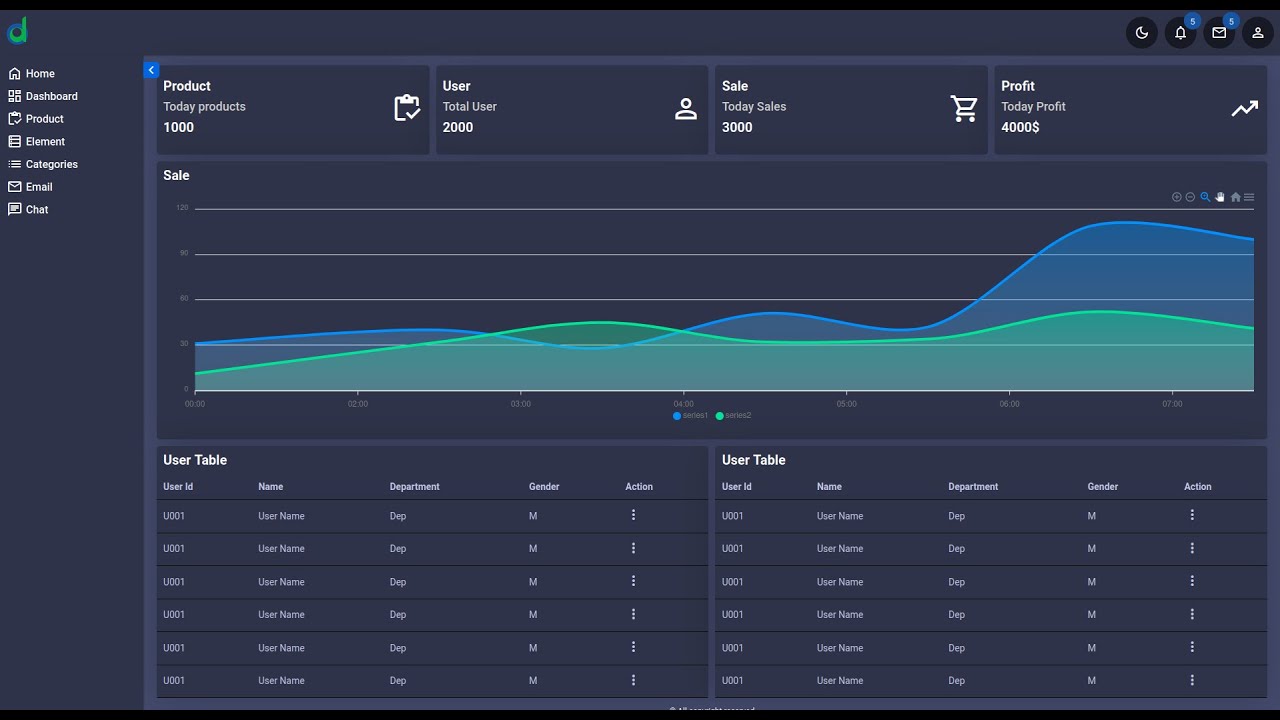
Task: Click the Total User label
Action: click(x=470, y=107)
